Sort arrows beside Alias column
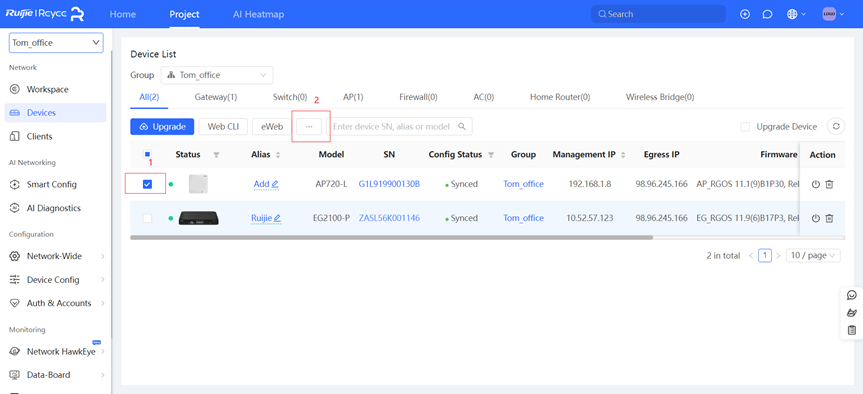 click(278, 155)
